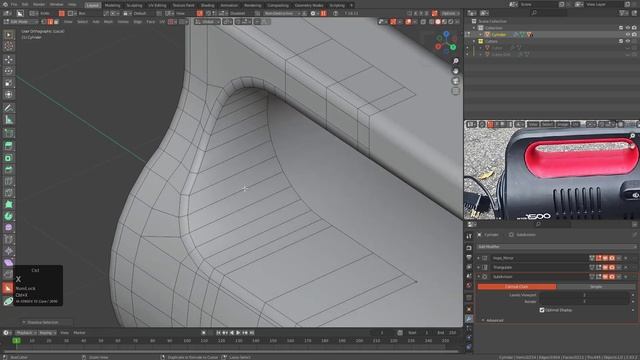Switch to vertex select mode
This screenshot has height=360, width=640.
point(44,22)
